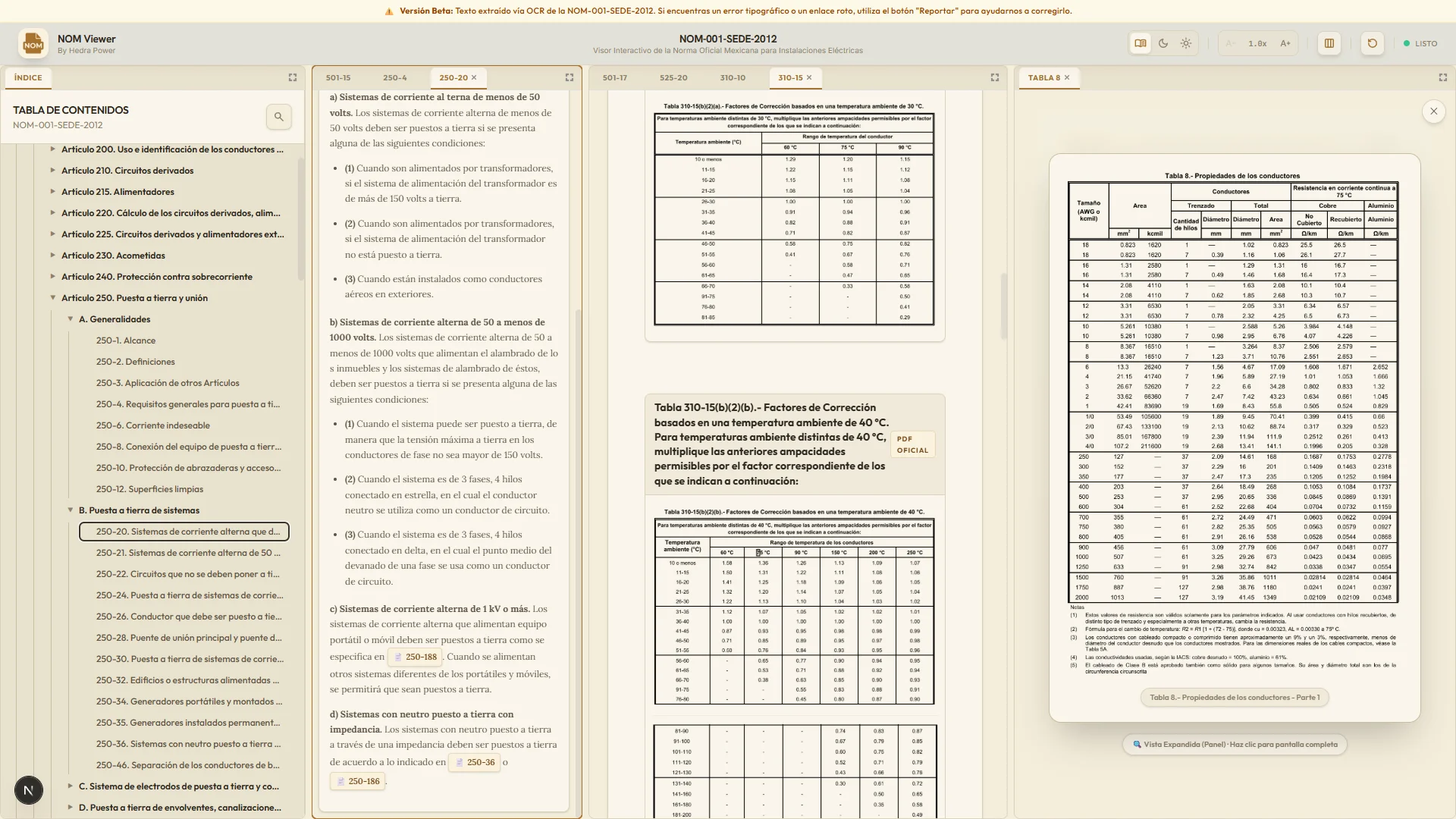Click the reset circular arrow icon

tap(1373, 43)
